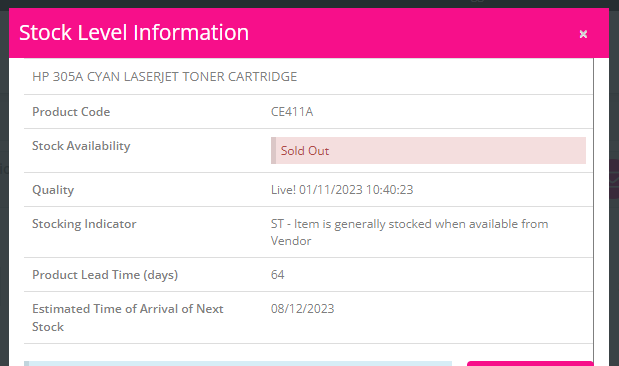Click the Sold Out availability badge
Image resolution: width=619 pixels, height=366 pixels.
pyautogui.click(x=428, y=150)
